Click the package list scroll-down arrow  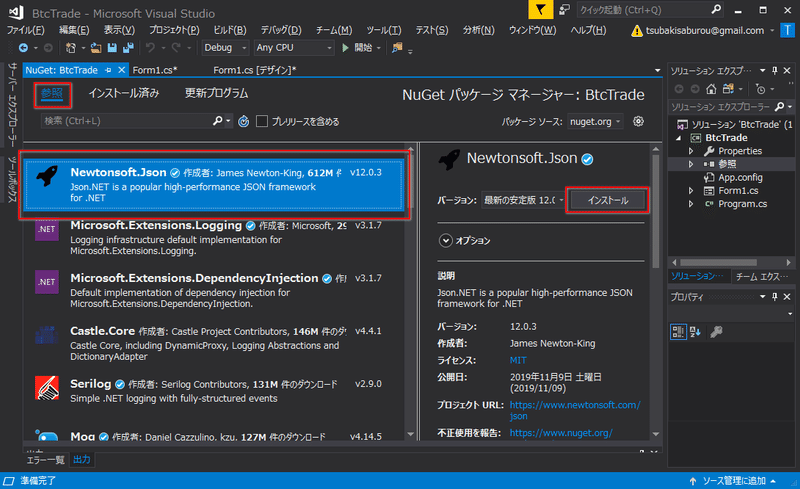(411, 434)
